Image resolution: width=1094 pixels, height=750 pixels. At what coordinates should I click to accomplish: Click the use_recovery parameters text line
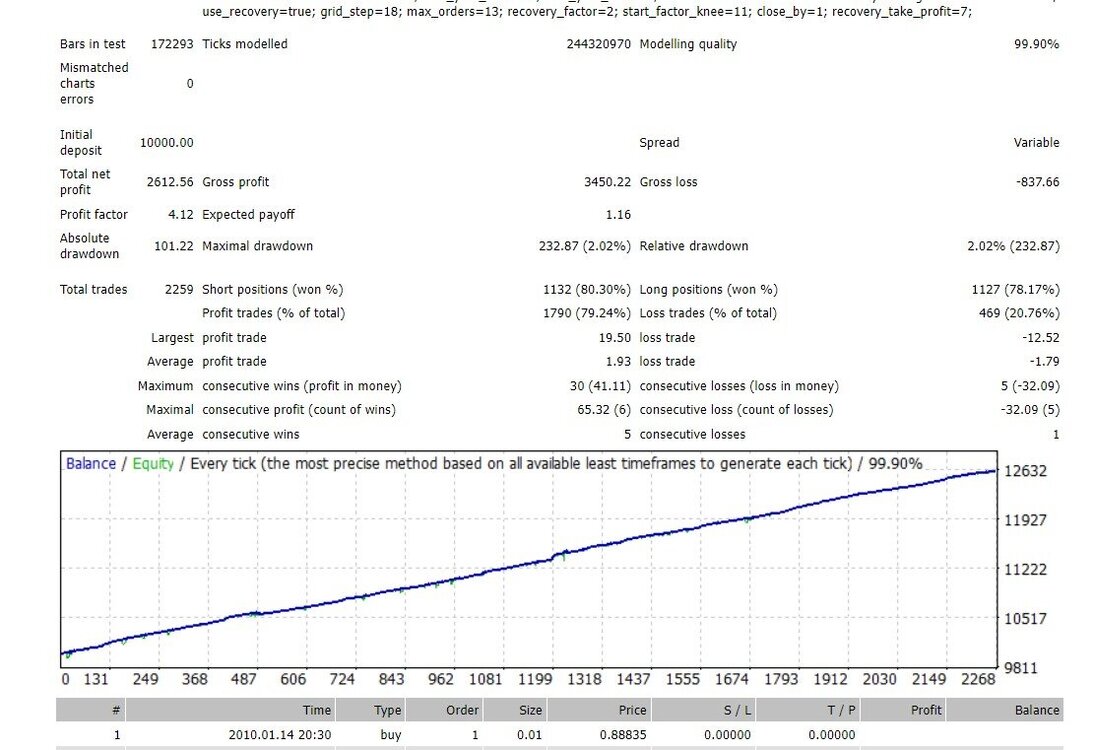(587, 12)
